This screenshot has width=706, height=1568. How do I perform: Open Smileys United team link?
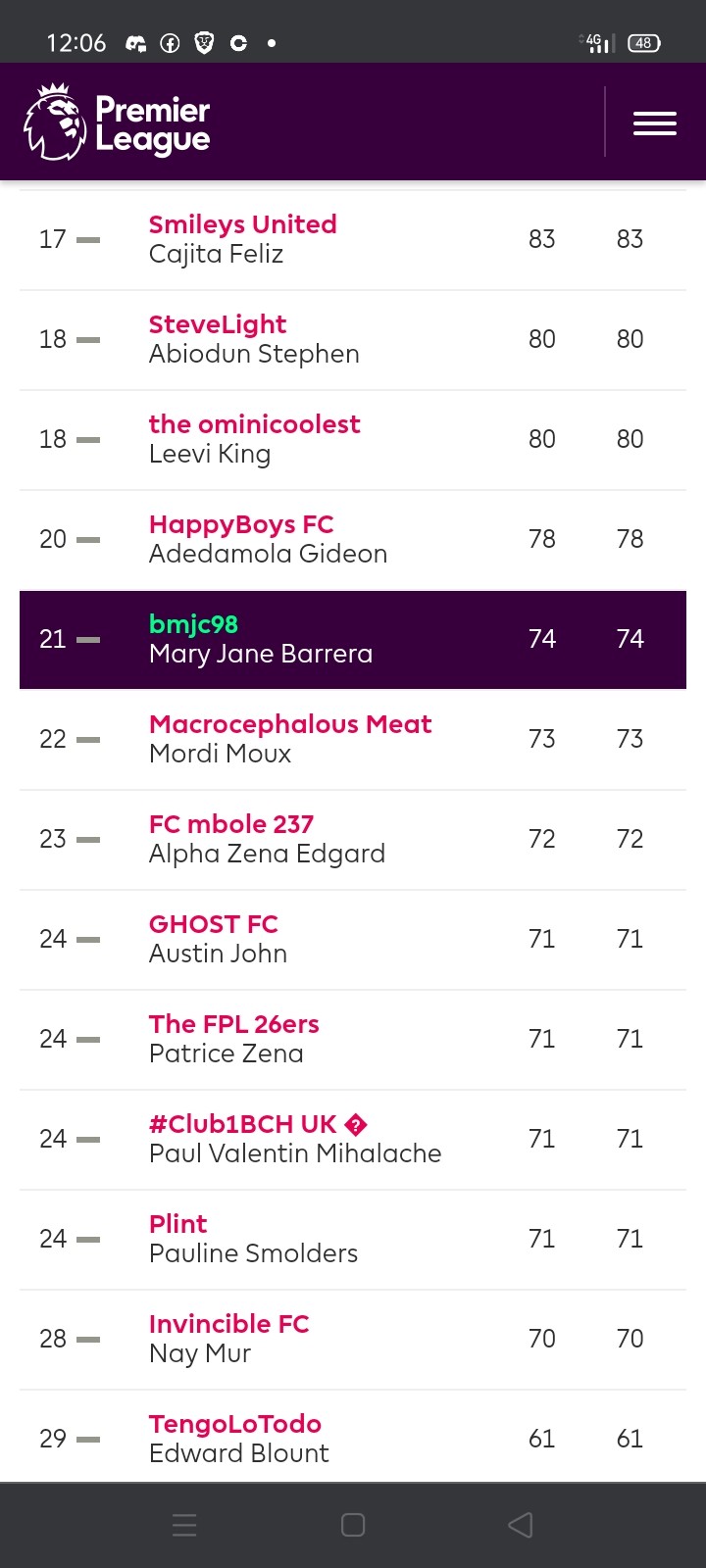(242, 224)
